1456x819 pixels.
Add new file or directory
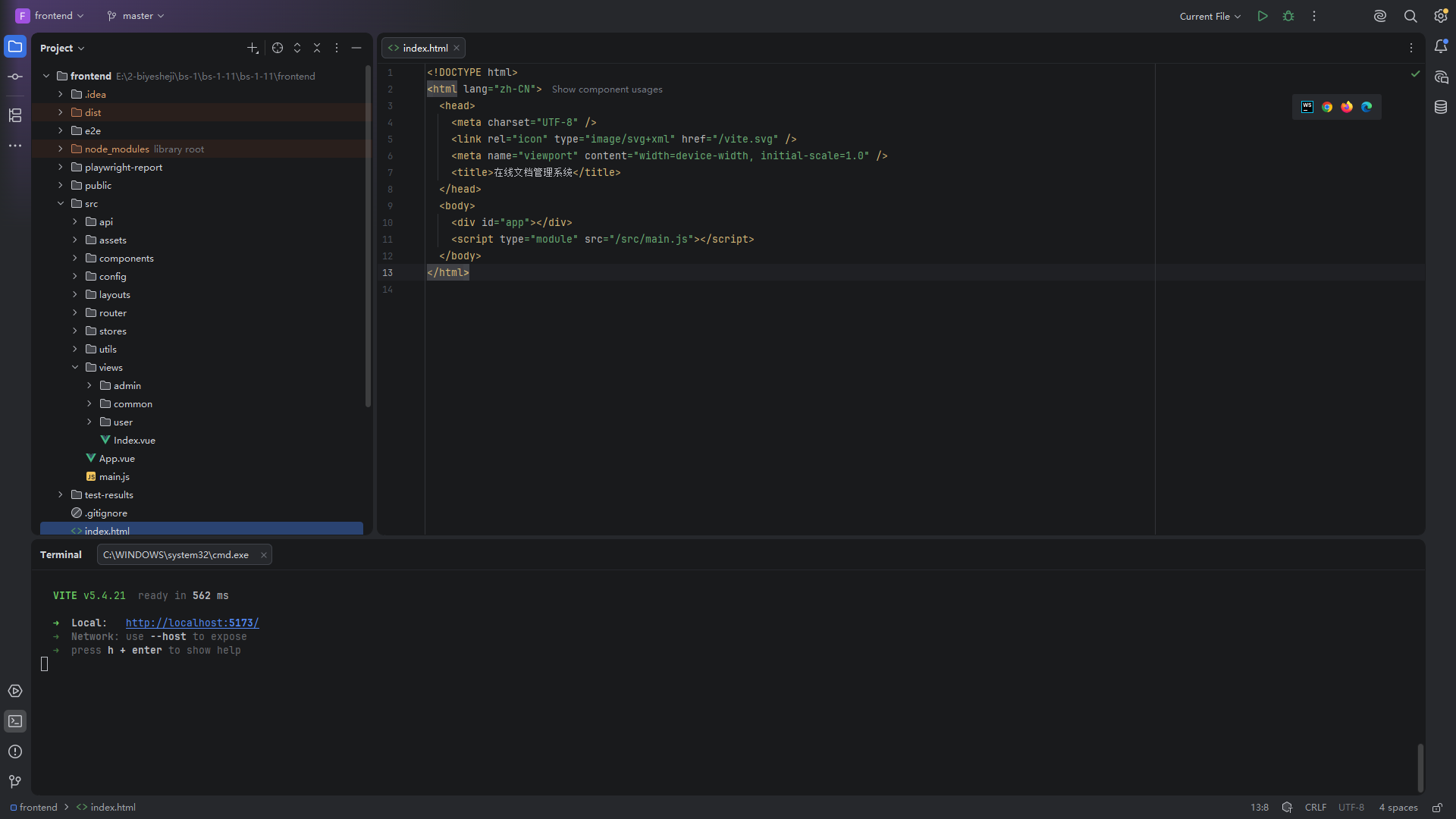pyautogui.click(x=253, y=48)
